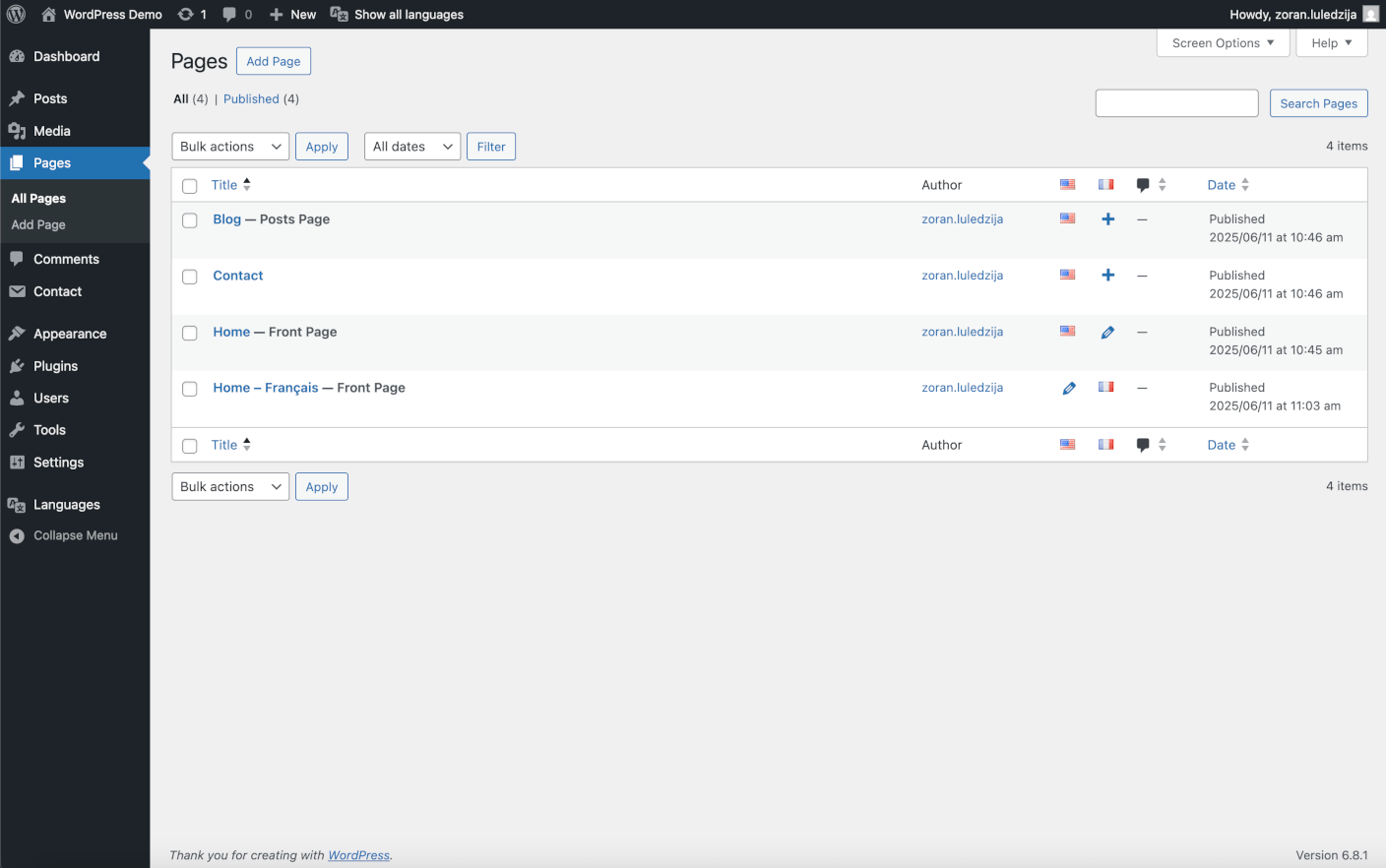The height and width of the screenshot is (868, 1386).
Task: Click French flag column header at top
Action: click(1106, 184)
